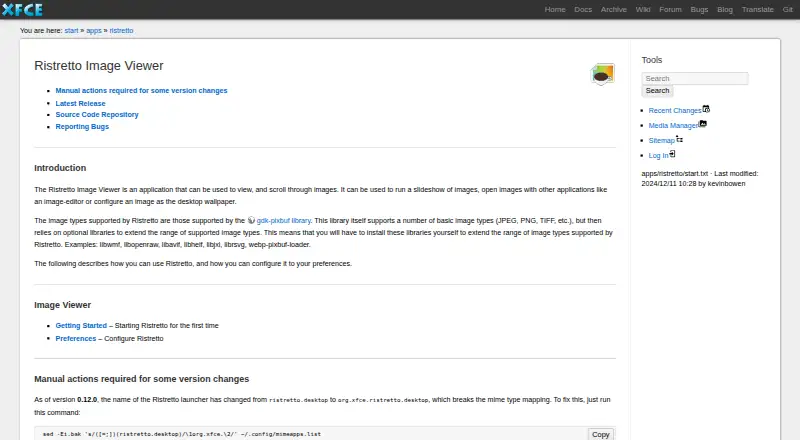Screen dimensions: 800x440
Task: Open the Sitemap link
Action: [662, 140]
